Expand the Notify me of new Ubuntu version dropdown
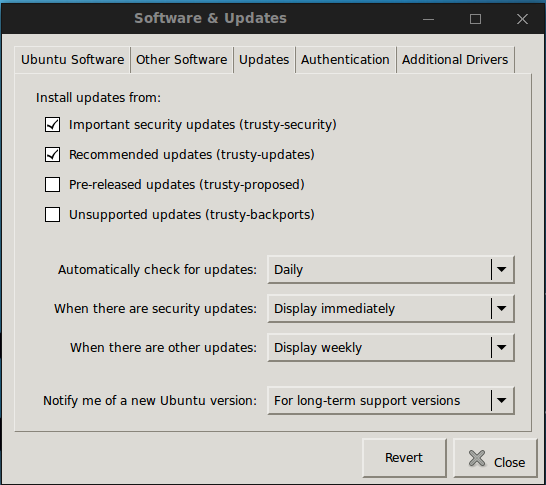Viewport: 546px width, 485px height. (391, 400)
